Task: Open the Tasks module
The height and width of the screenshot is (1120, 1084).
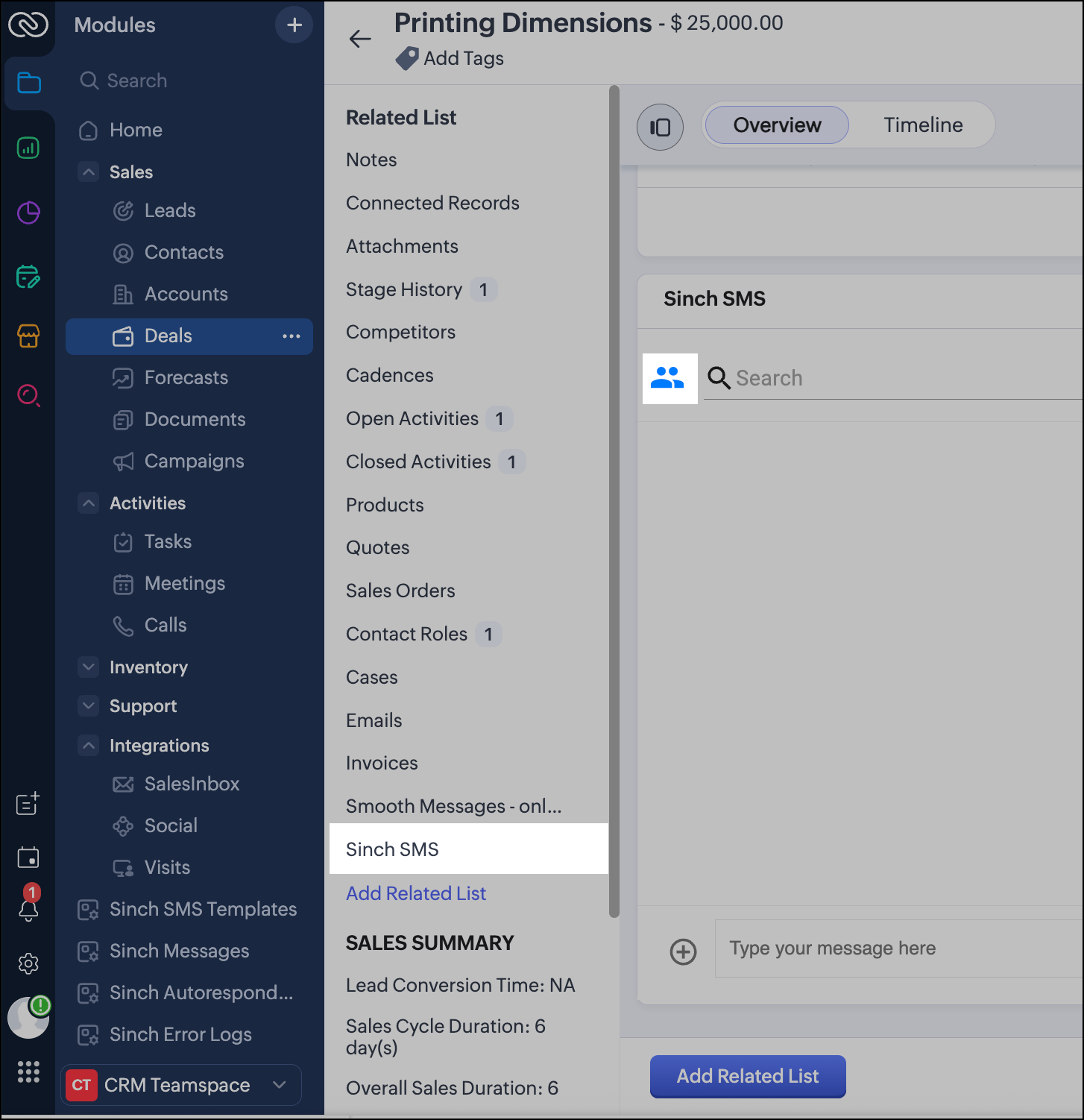Action: coord(168,541)
